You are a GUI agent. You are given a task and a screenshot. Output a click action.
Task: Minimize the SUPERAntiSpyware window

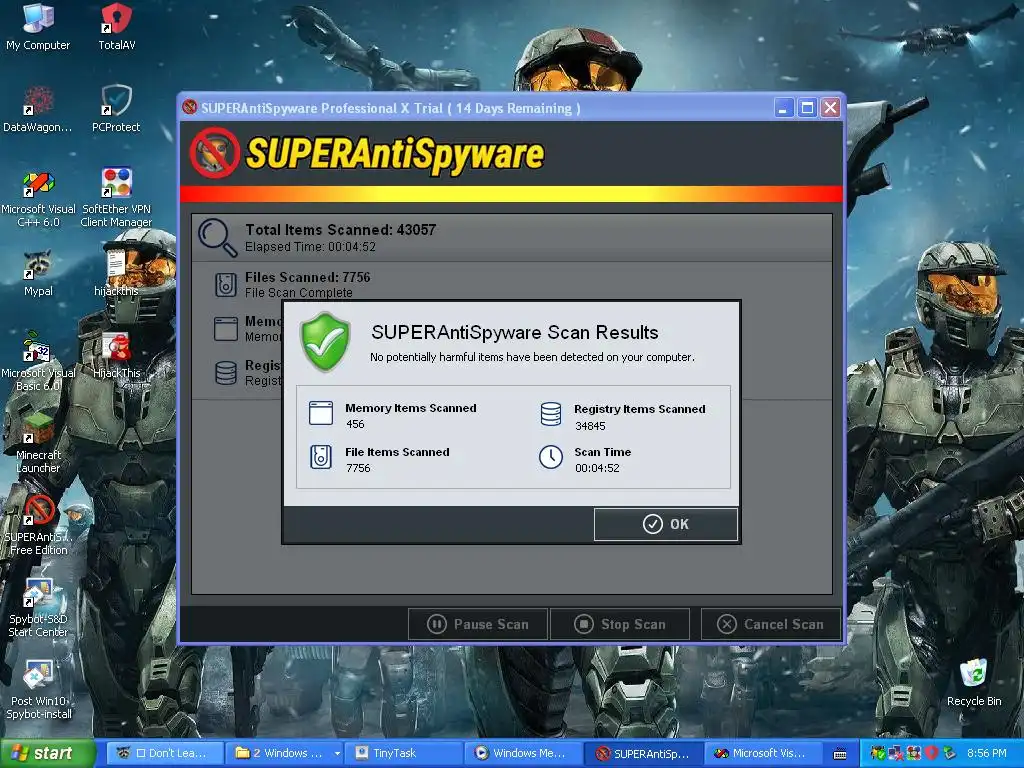click(x=784, y=107)
